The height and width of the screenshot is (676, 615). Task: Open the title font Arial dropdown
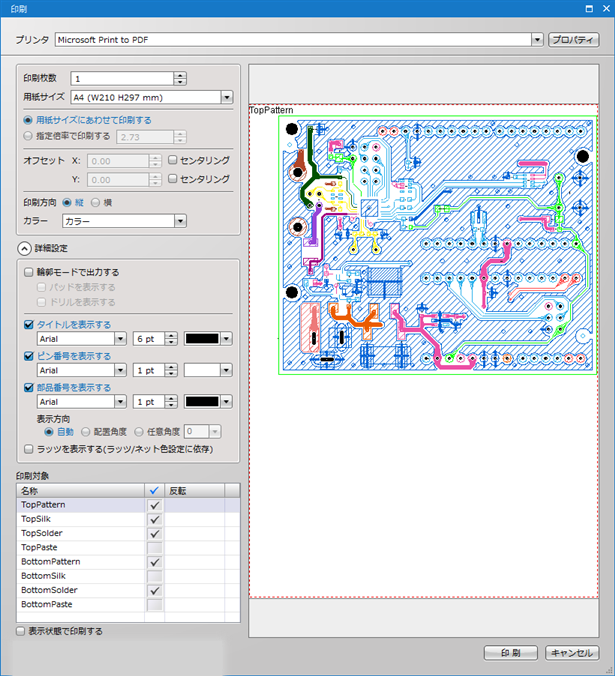[x=120, y=339]
